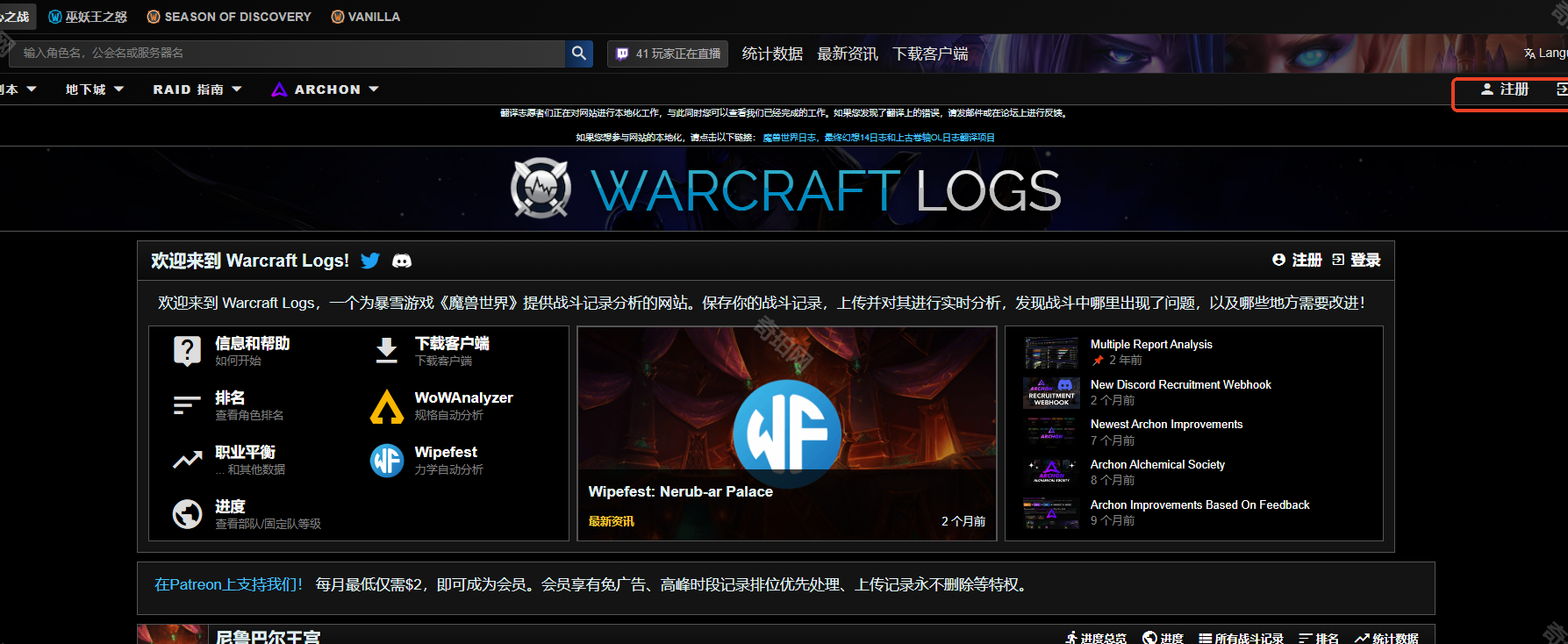Image resolution: width=1568 pixels, height=644 pixels.
Task: Expand the 本 dropdown at far left
Action: [18, 89]
